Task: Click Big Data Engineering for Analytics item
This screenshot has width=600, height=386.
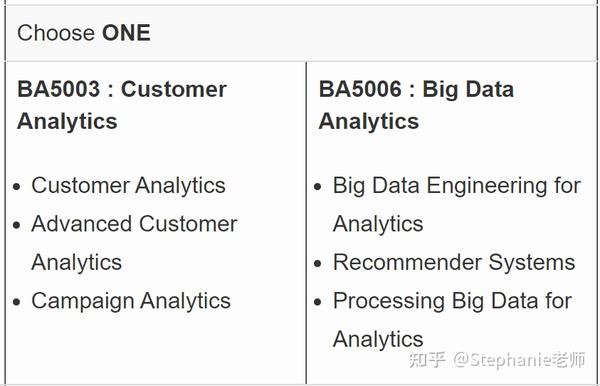Action: pos(457,205)
